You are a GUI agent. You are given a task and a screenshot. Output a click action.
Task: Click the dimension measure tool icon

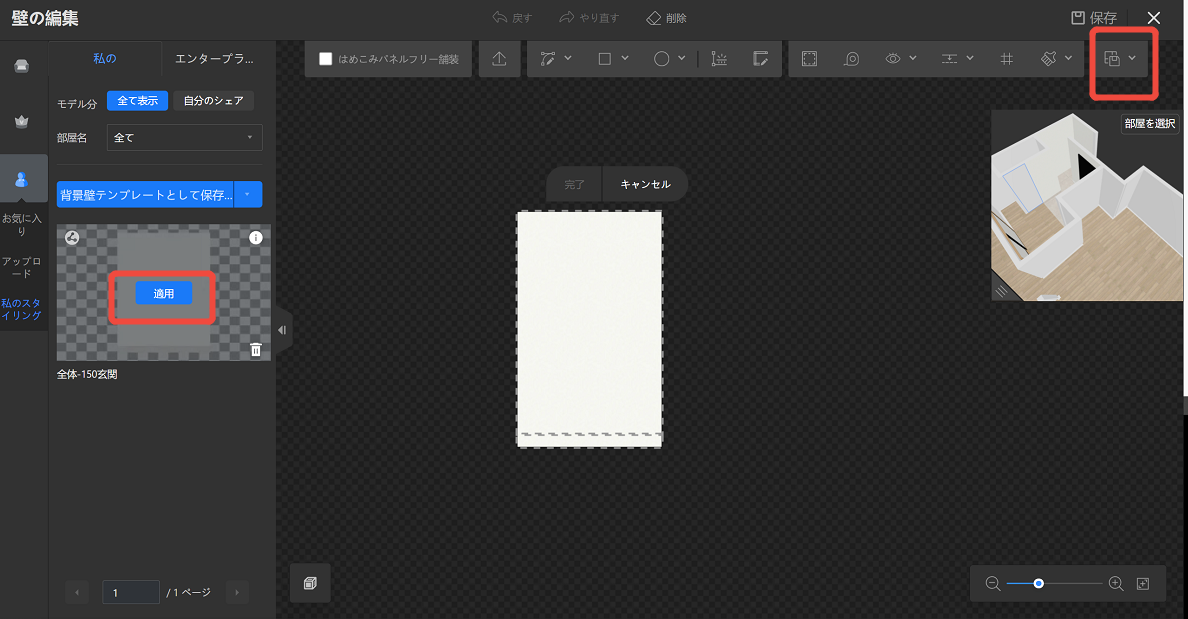click(719, 58)
